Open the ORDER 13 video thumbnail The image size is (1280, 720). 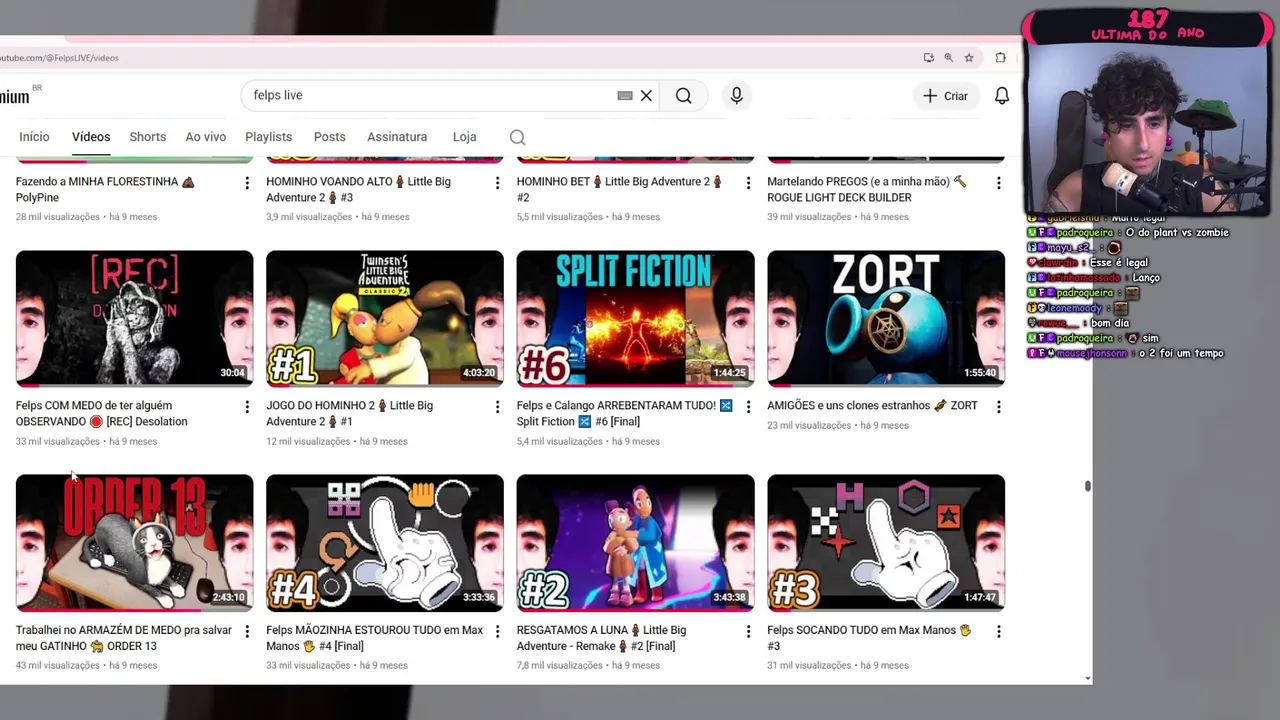click(x=134, y=543)
